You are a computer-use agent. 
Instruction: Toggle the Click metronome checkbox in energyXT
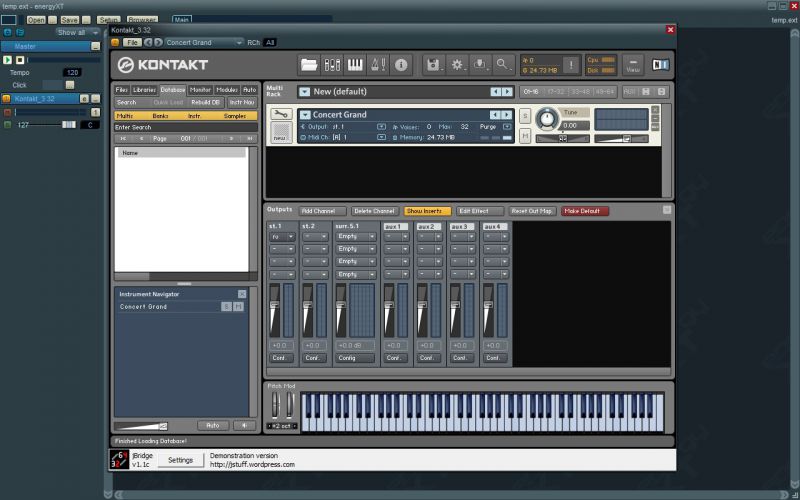[69, 85]
